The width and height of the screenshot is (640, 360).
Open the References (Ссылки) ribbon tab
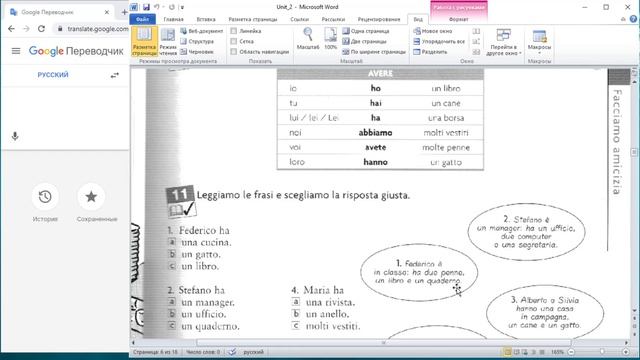pyautogui.click(x=300, y=19)
